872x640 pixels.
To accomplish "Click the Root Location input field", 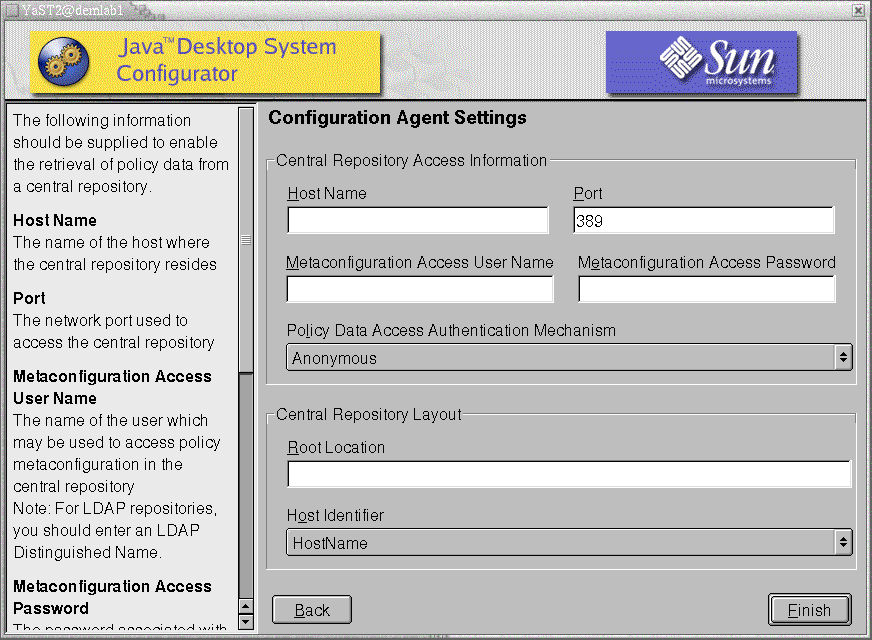I will pos(569,474).
